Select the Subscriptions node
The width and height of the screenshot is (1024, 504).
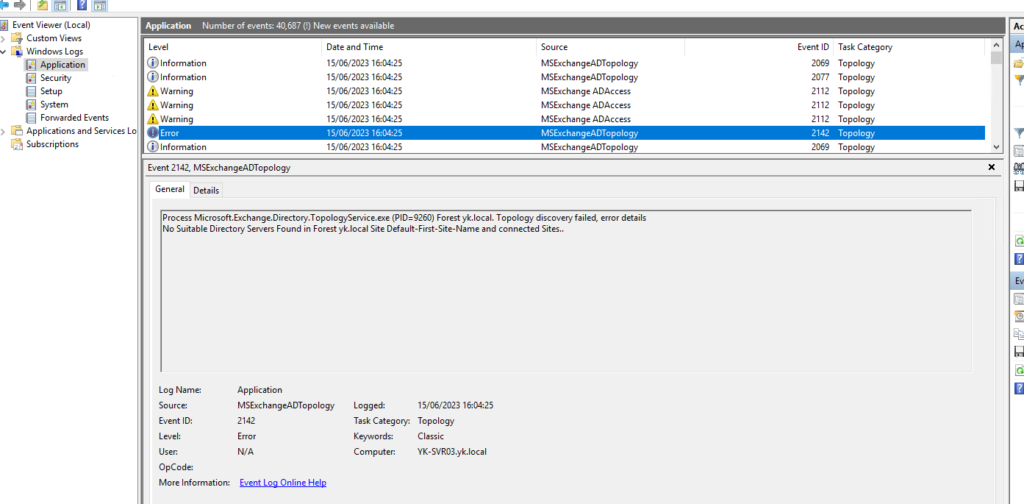52,144
